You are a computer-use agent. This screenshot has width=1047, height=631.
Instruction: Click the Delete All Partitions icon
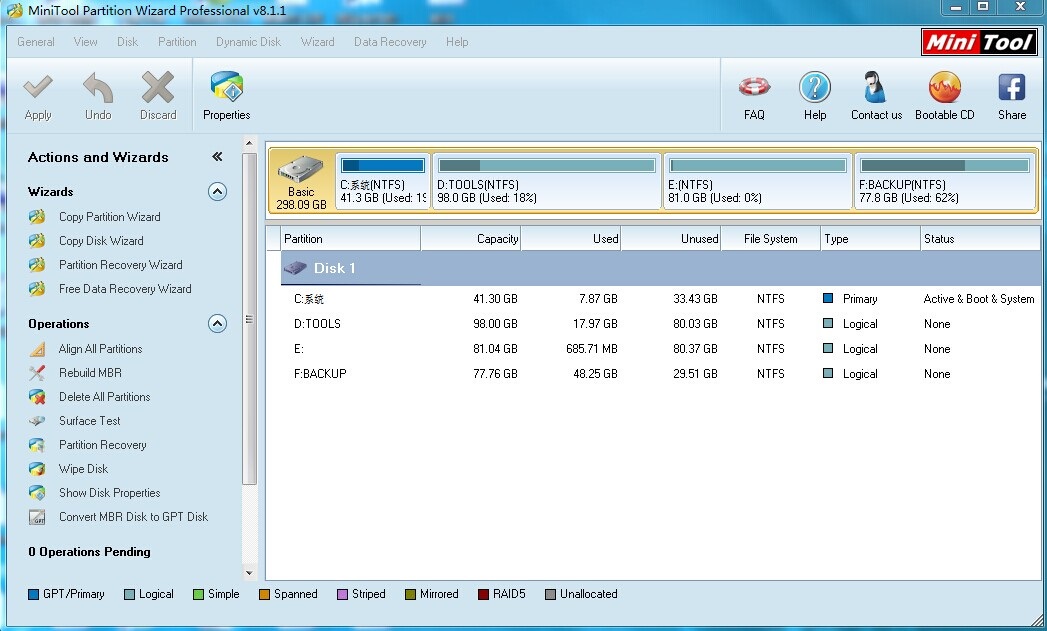(x=37, y=397)
